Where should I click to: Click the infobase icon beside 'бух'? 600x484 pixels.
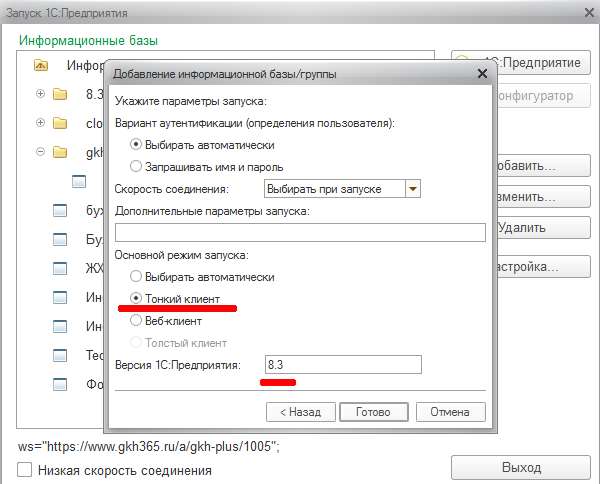click(x=60, y=210)
